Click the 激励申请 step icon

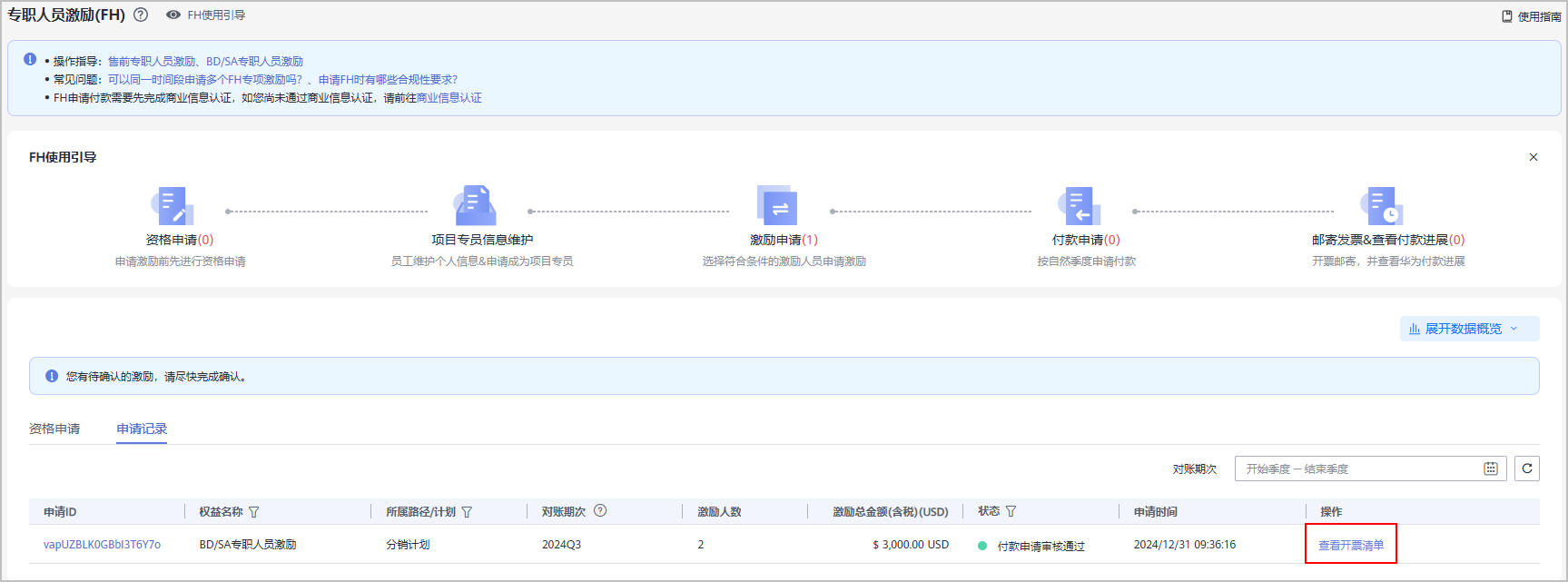coord(777,206)
